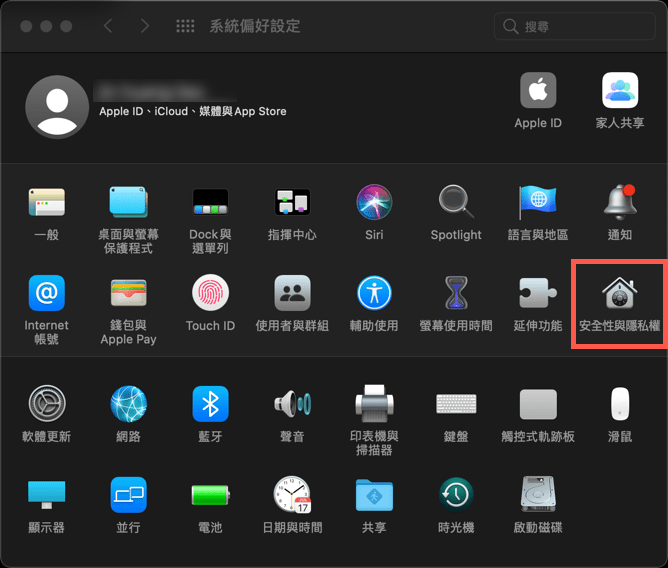Open 錢包與Apple Pay preferences
Image resolution: width=668 pixels, height=568 pixels.
click(x=128, y=293)
